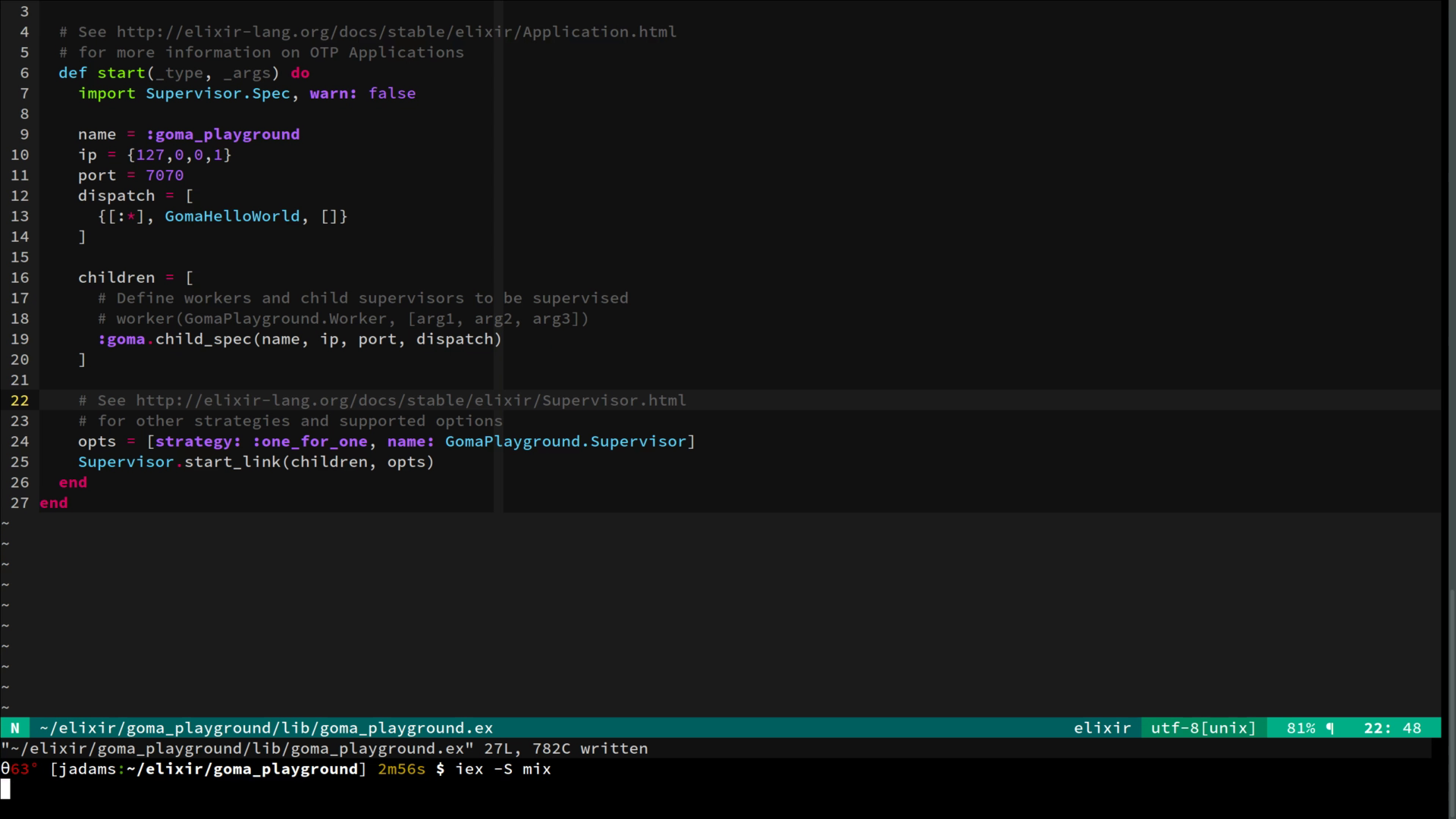Click the elixir filetype label in the status bar
This screenshot has height=819, width=1456.
[1102, 728]
